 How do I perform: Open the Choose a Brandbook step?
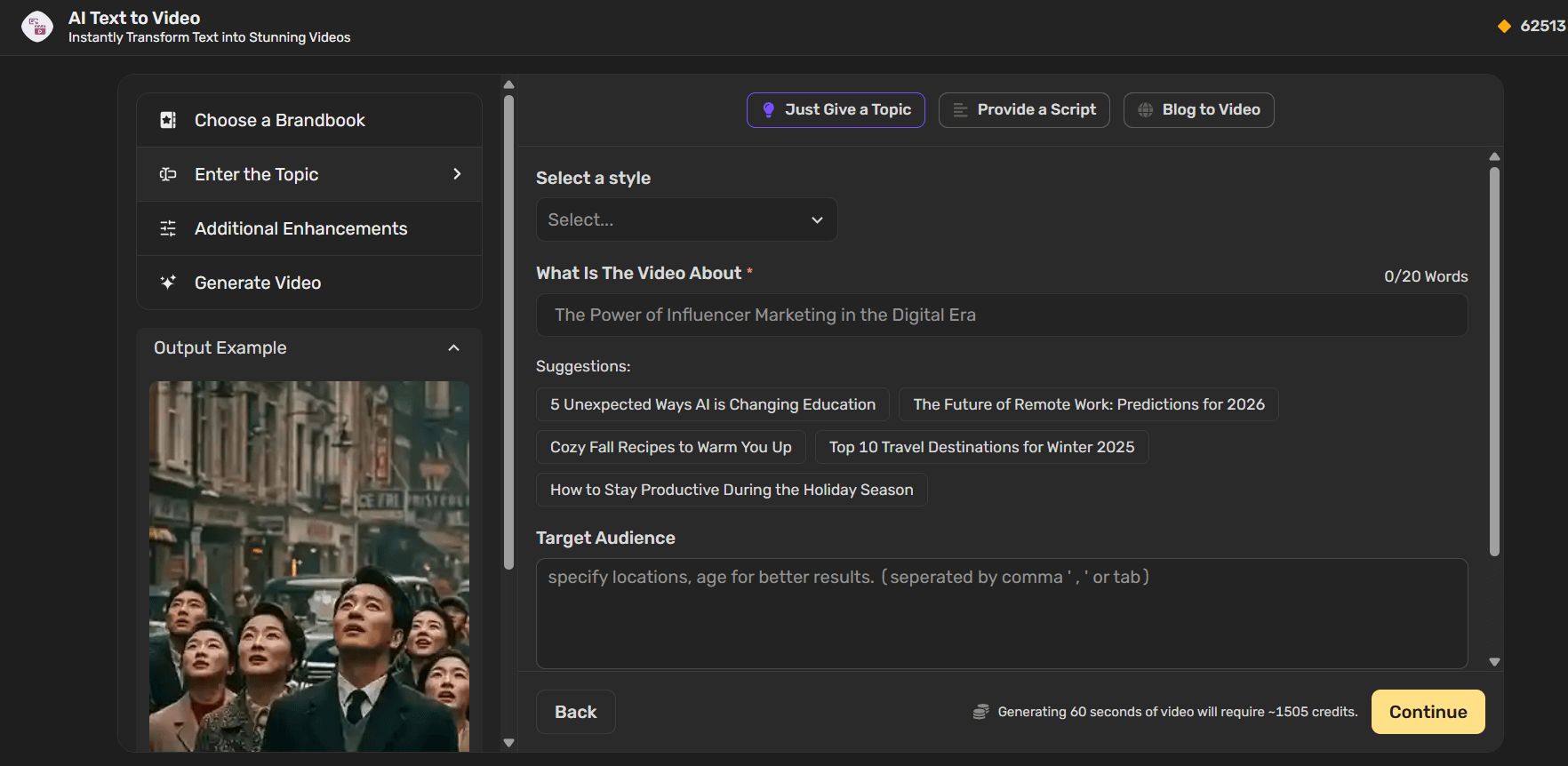pos(309,120)
